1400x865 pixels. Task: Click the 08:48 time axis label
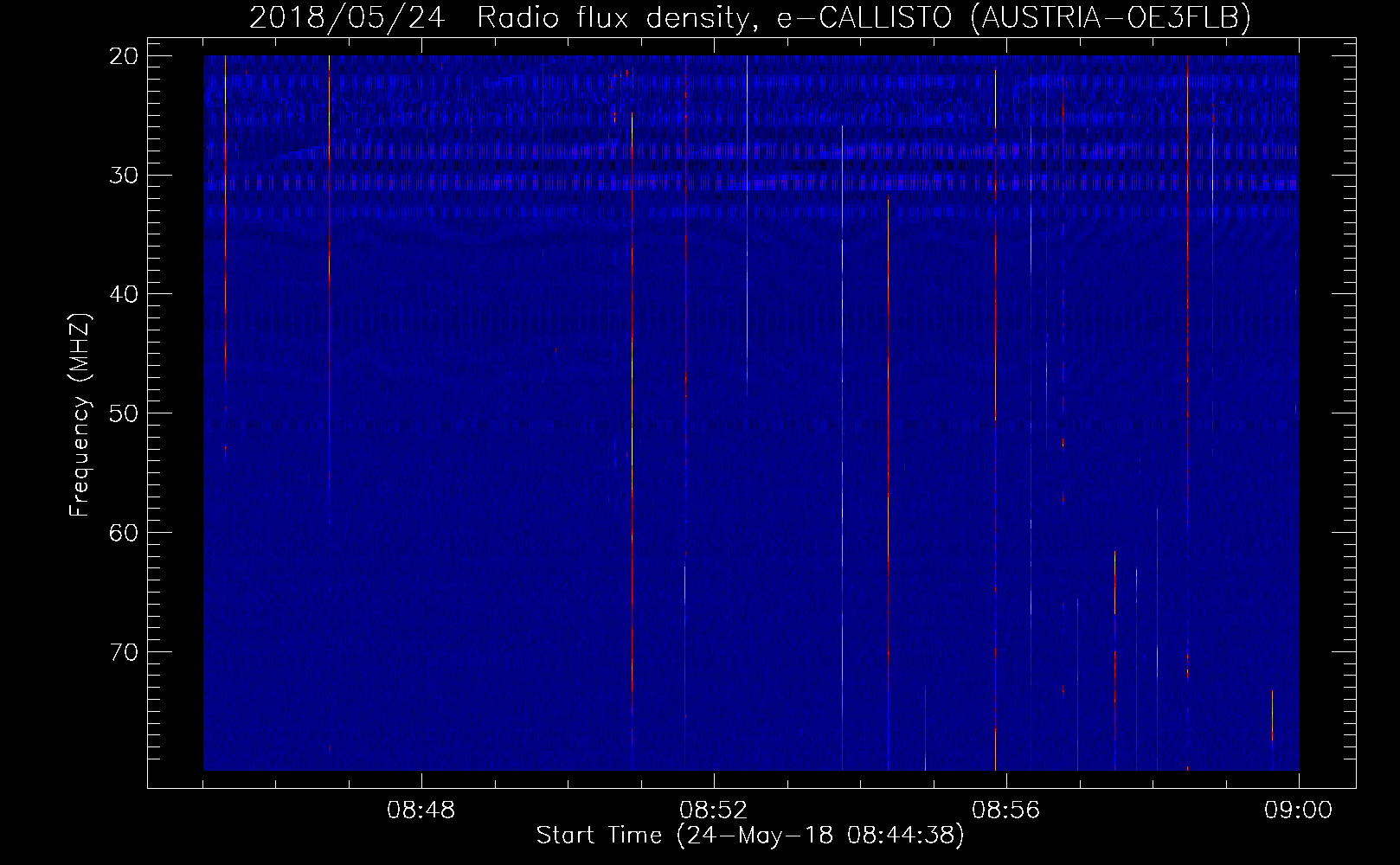(x=421, y=811)
